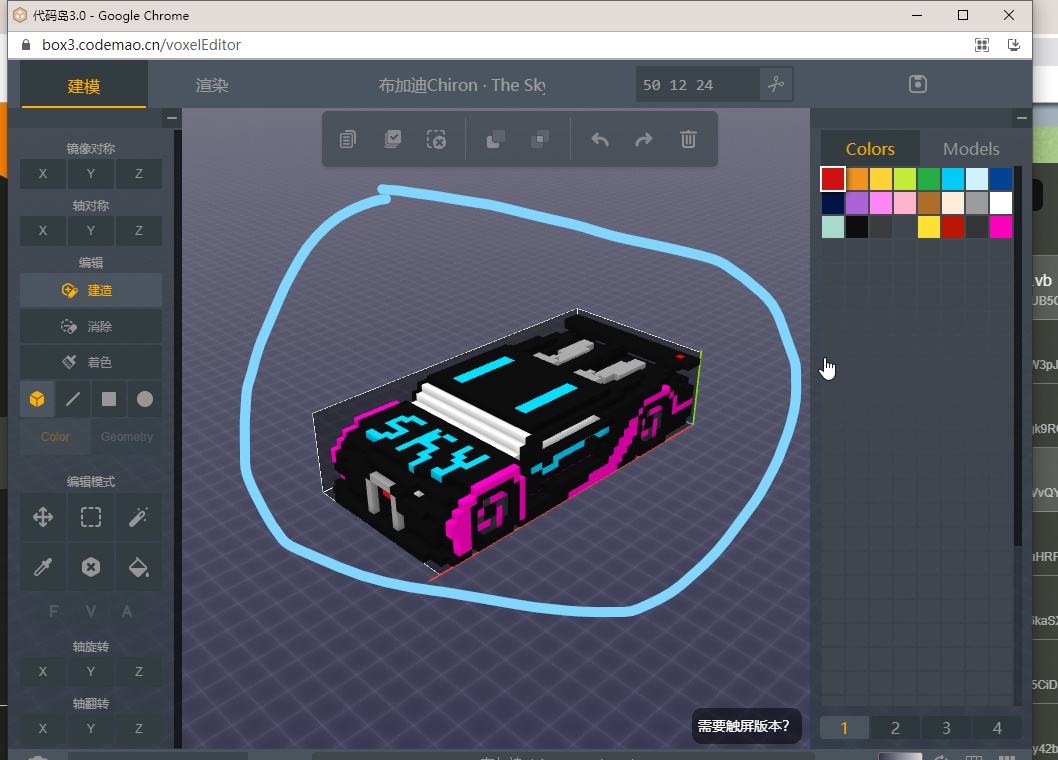Flip model on Y under 轴翻转
This screenshot has height=760, width=1058.
point(91,728)
